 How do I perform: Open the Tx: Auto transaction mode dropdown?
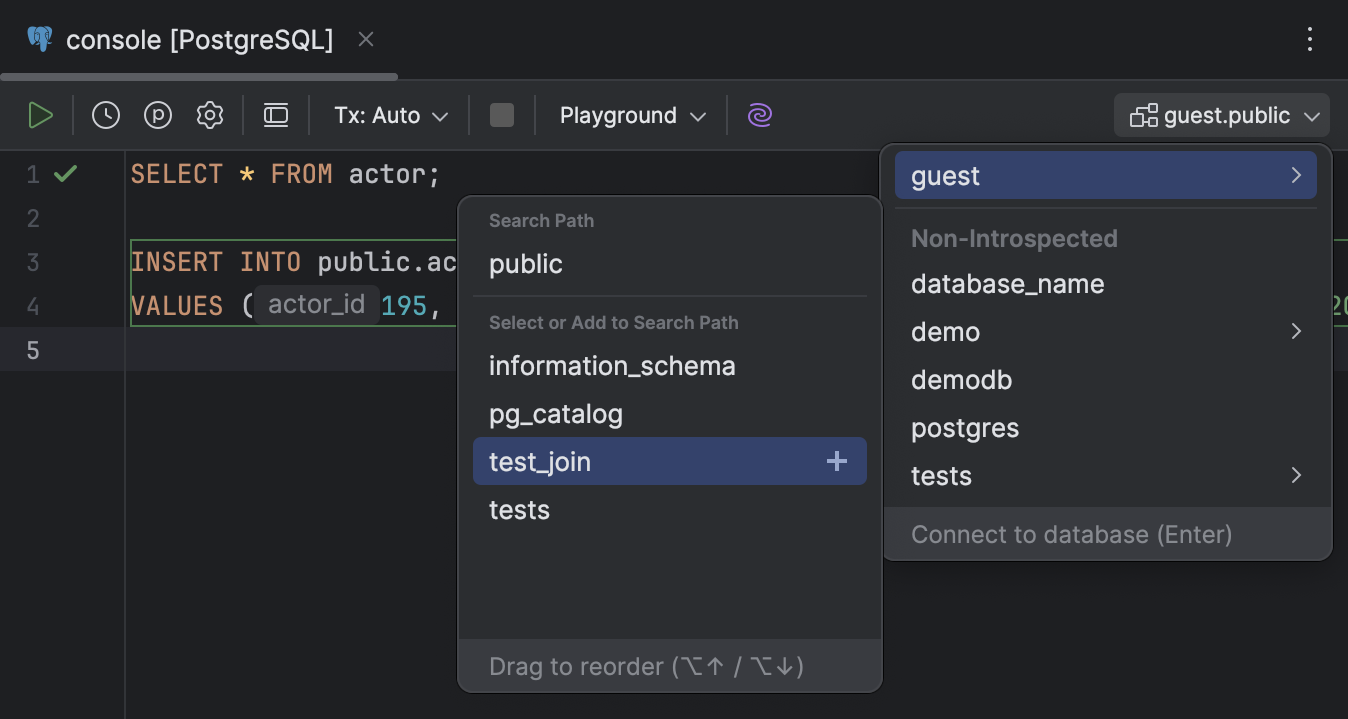389,114
